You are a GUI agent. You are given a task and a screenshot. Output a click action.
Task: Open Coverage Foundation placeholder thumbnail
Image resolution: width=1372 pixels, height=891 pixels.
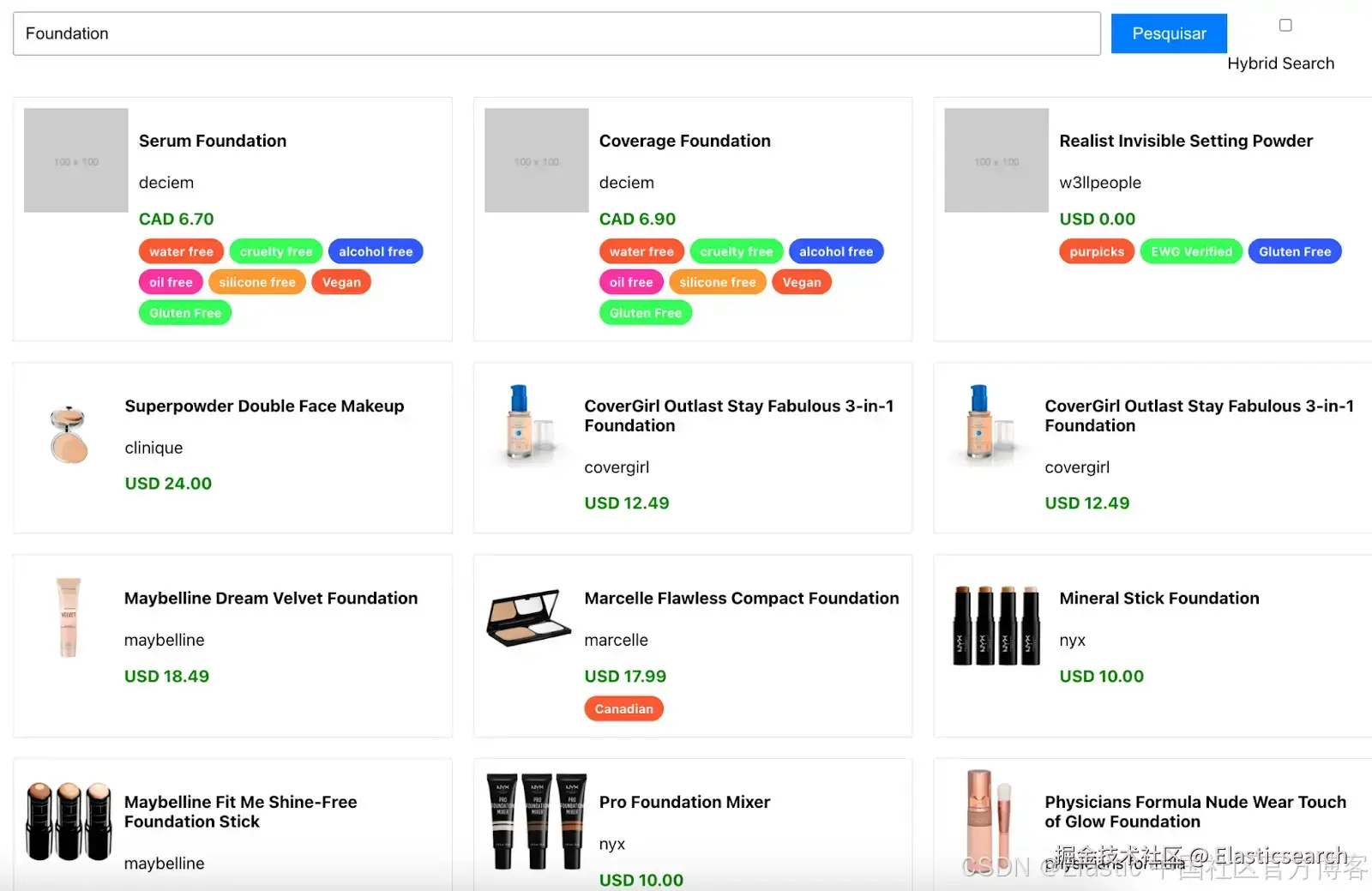coord(536,160)
